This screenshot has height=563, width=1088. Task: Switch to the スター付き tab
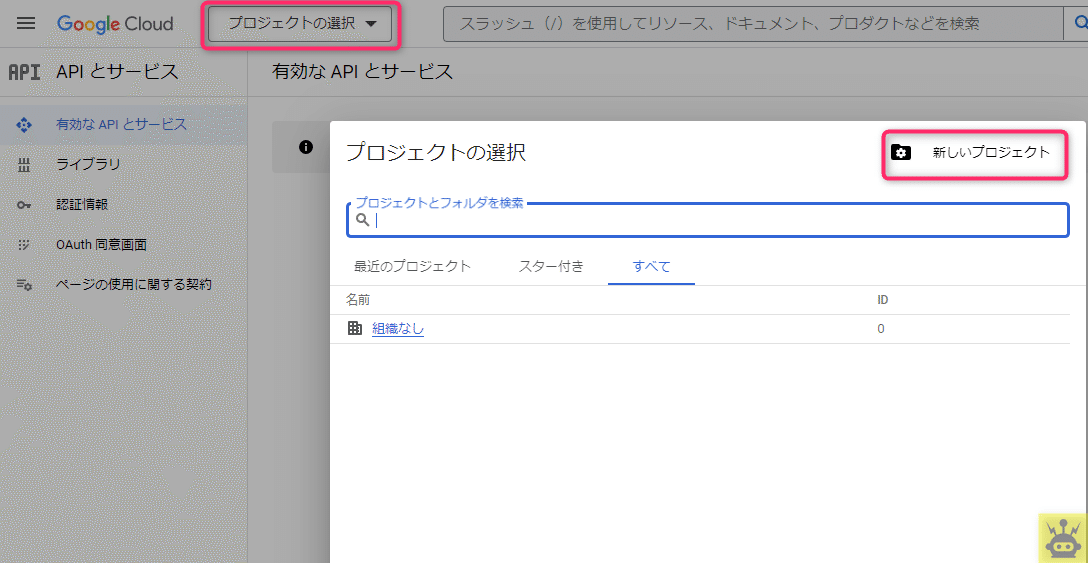coord(551,266)
